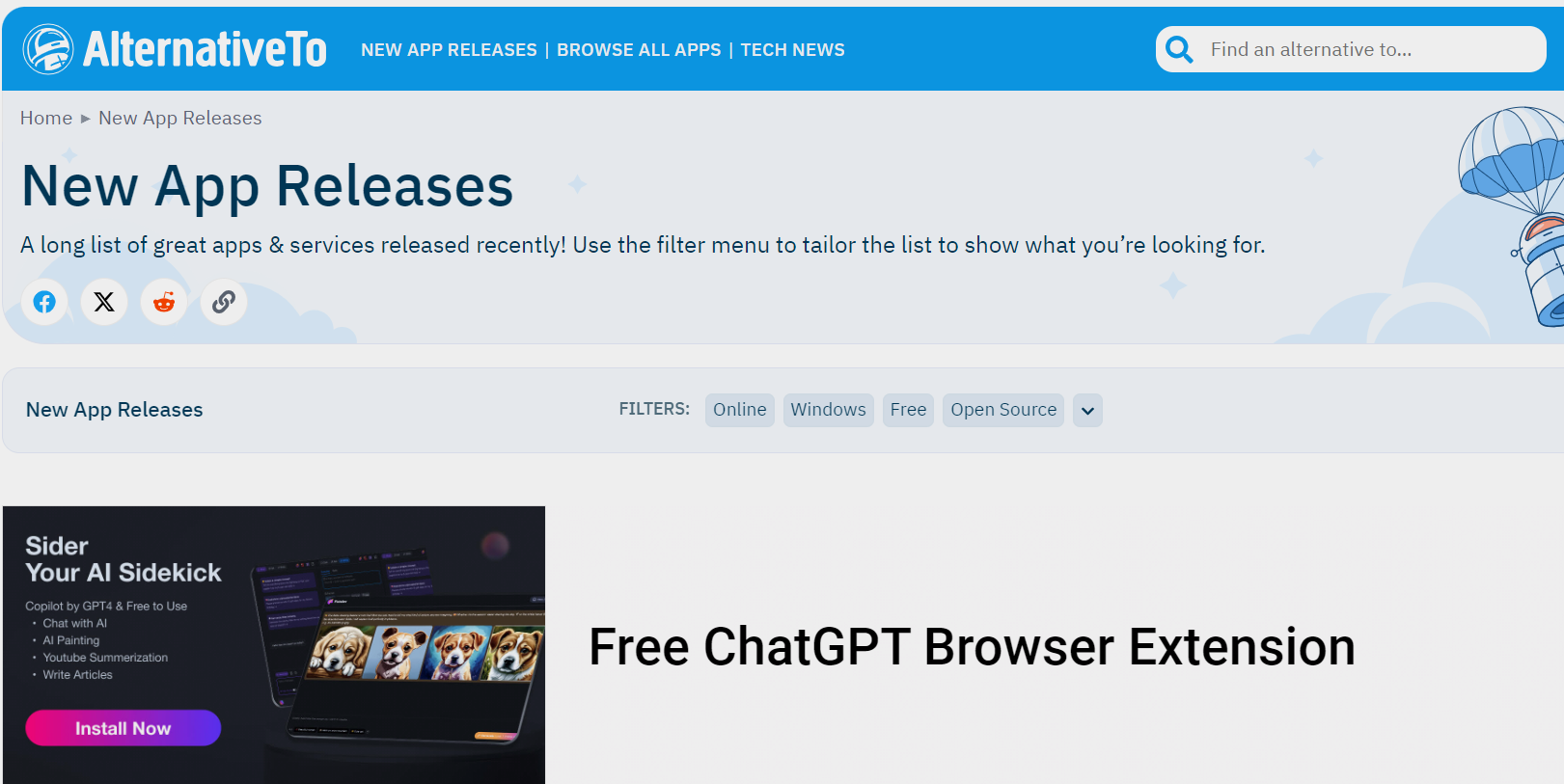Screen dimensions: 1564x784
Task: Toggle the Windows filter
Action: tap(829, 410)
